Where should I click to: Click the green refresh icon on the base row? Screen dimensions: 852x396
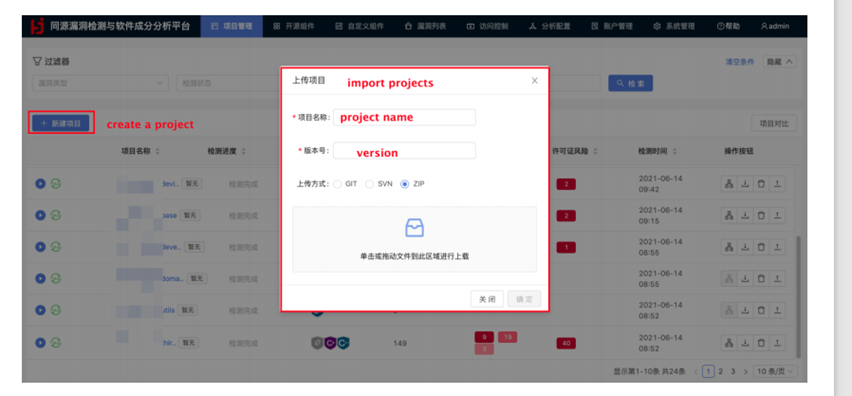click(x=55, y=215)
